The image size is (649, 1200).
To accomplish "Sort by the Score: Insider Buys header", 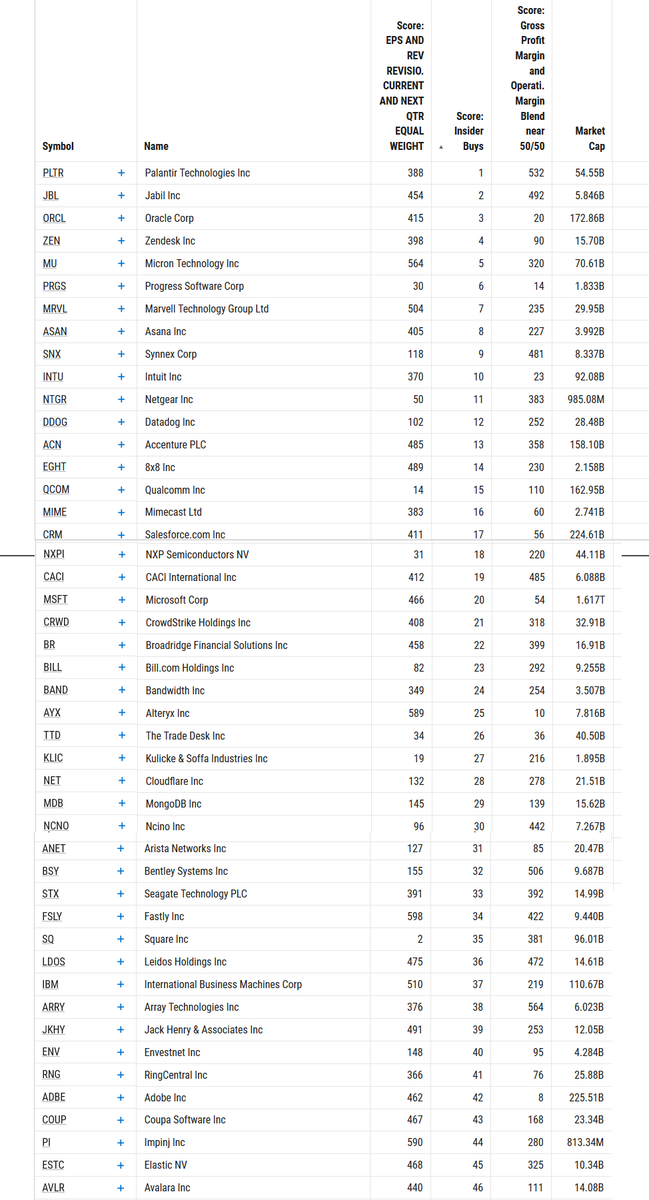I will pos(469,131).
